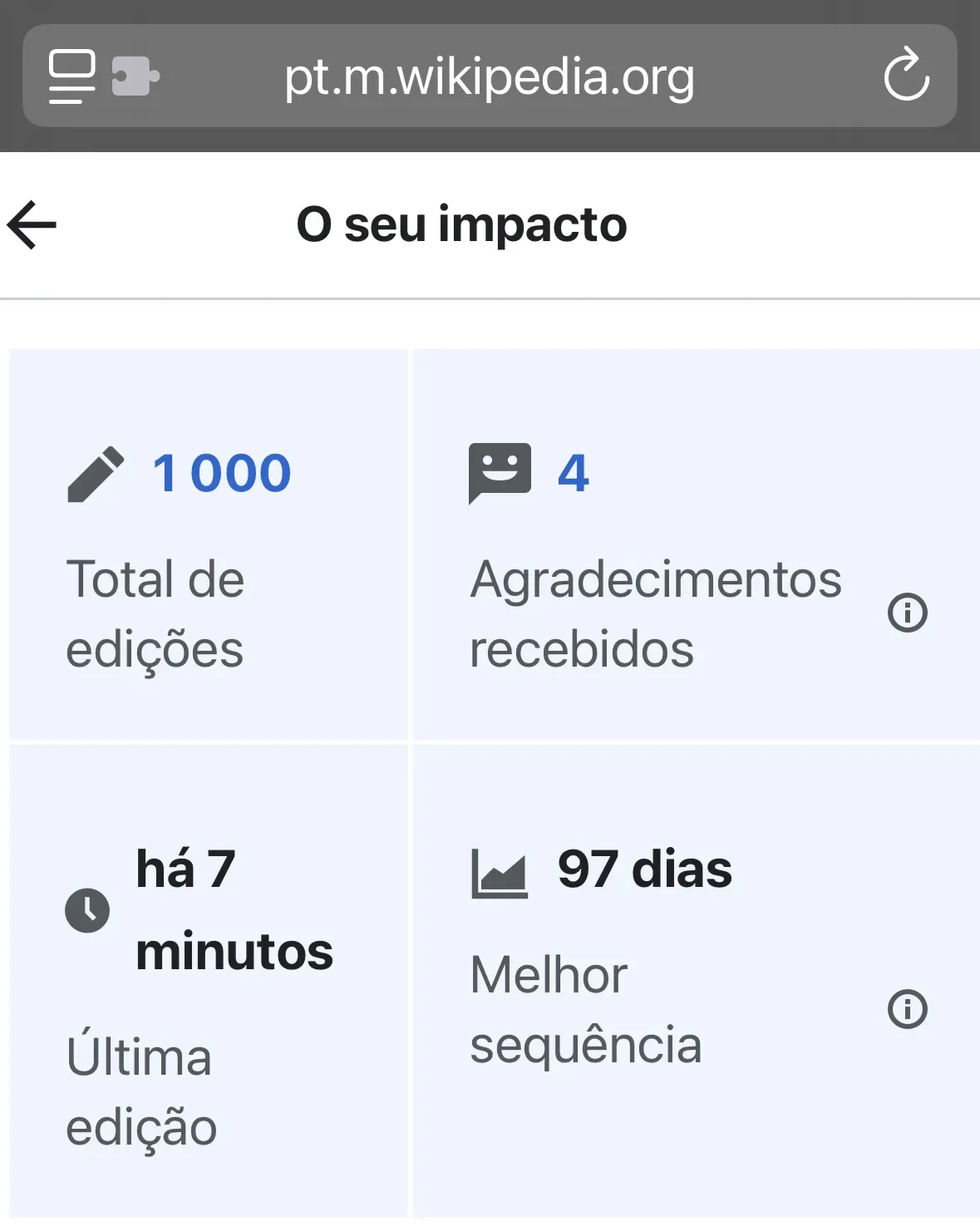Click the pencil edit icon
This screenshot has width=980, height=1231.
point(96,475)
